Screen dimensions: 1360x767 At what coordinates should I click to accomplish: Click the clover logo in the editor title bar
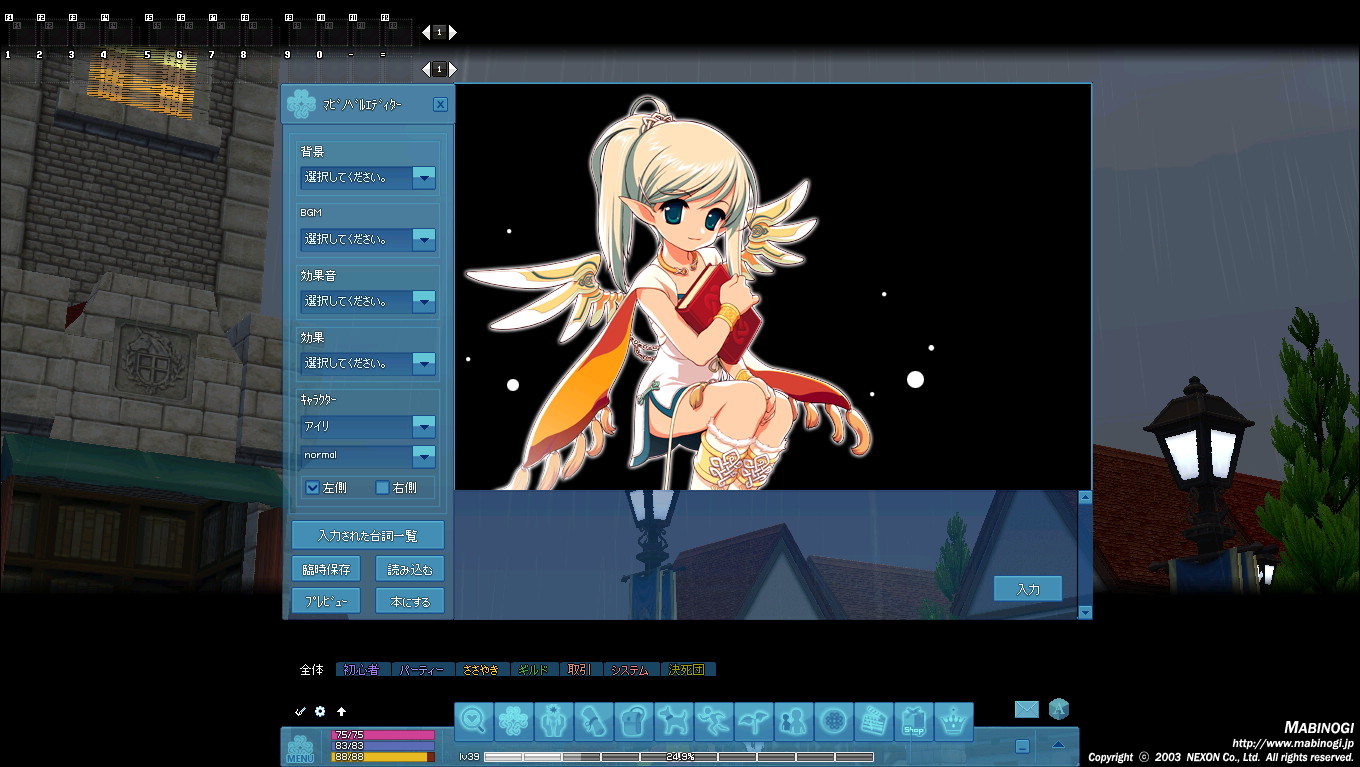point(301,103)
